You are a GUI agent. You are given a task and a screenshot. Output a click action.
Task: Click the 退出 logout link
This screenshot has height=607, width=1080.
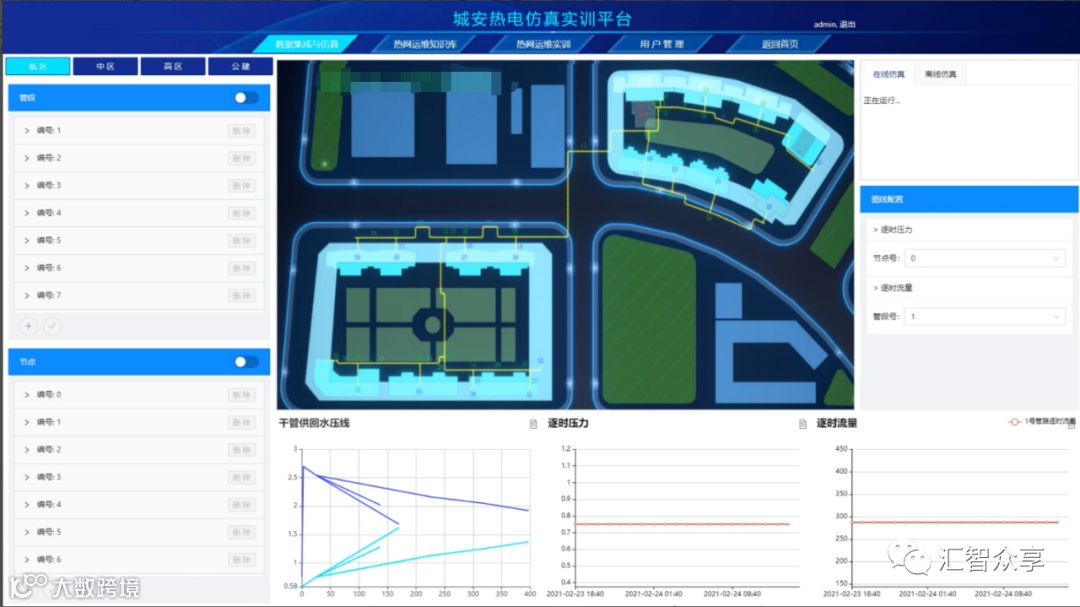point(847,24)
